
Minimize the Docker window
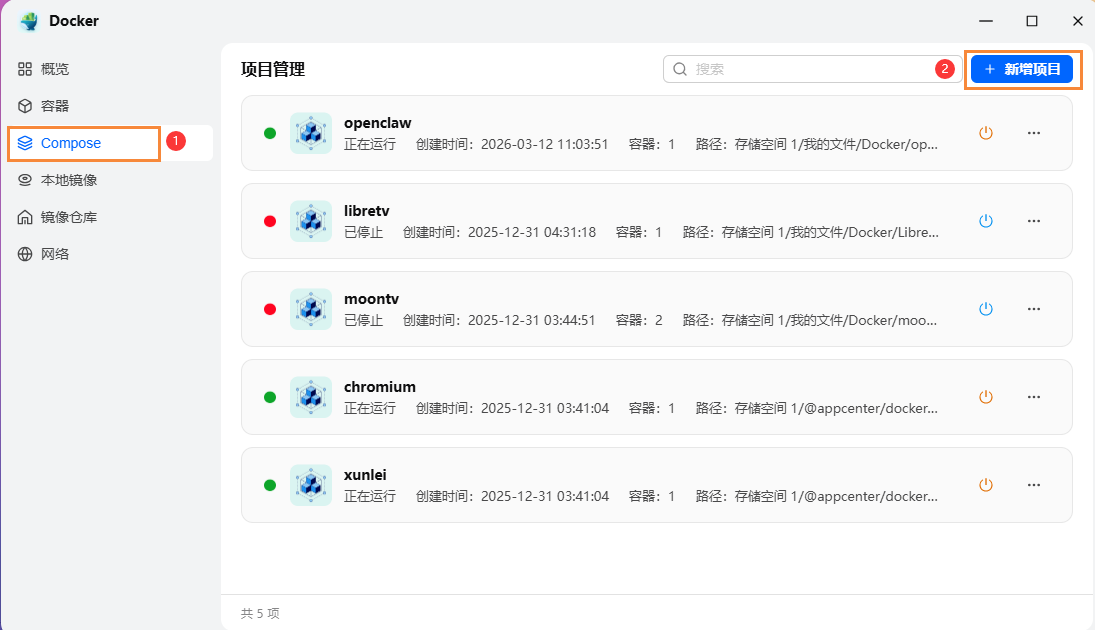[986, 21]
